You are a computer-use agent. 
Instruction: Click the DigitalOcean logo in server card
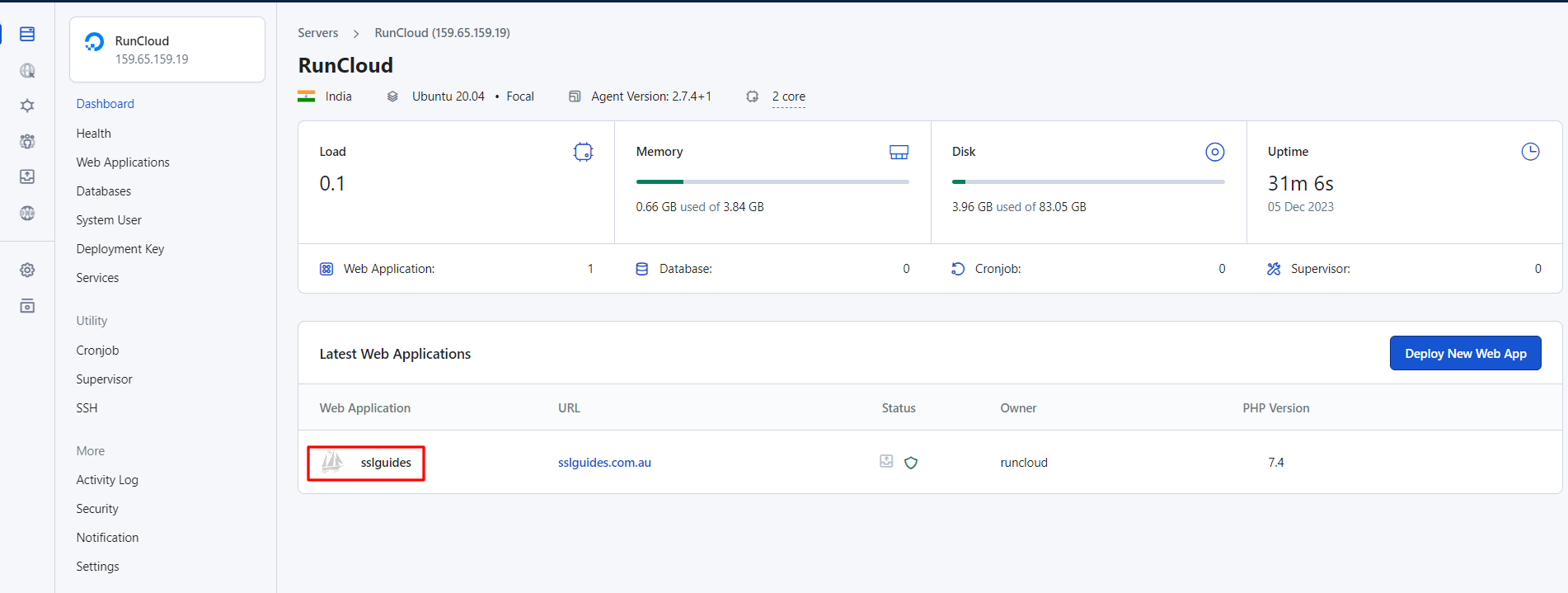95,42
